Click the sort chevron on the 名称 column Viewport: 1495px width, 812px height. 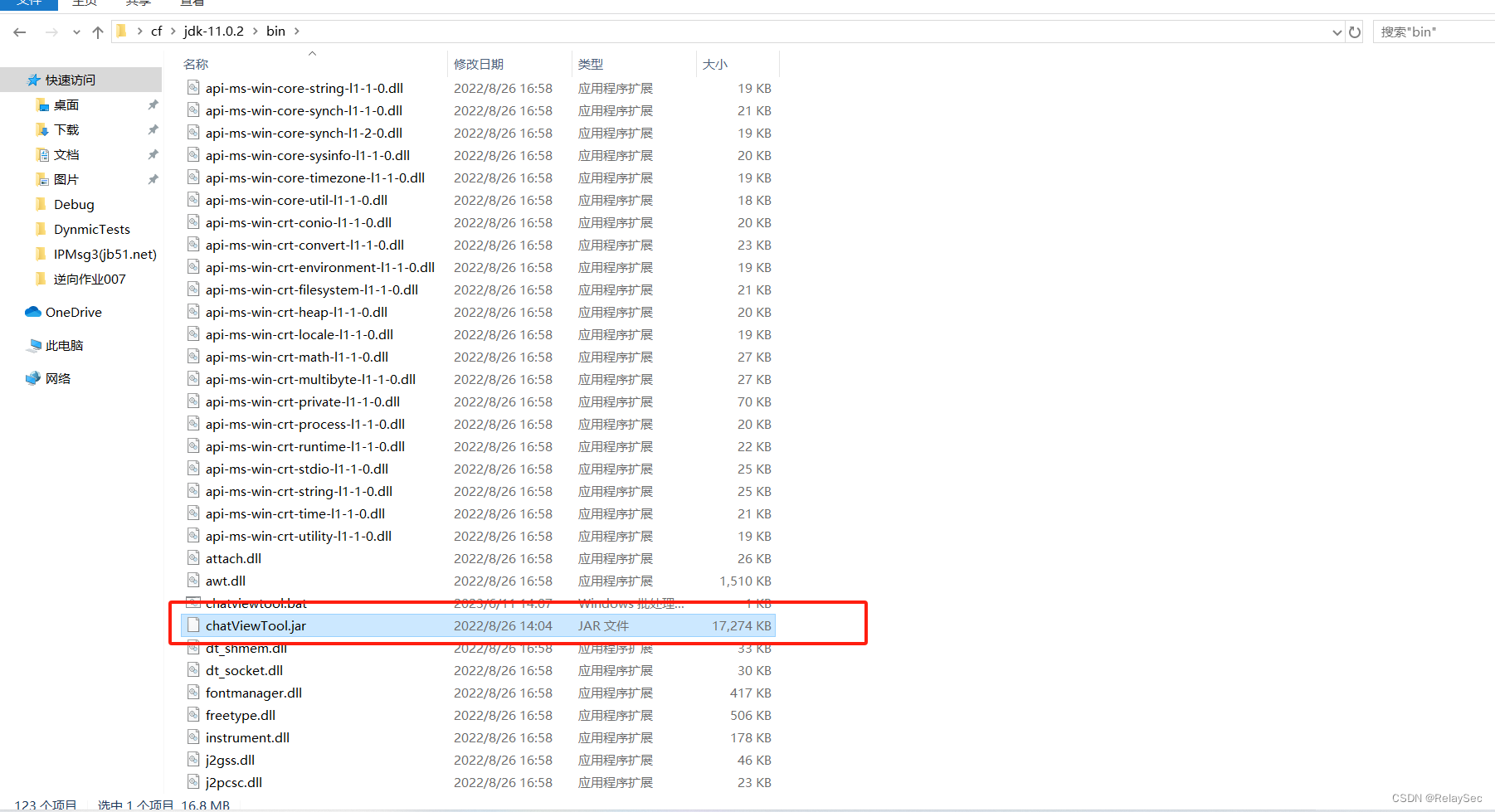click(x=313, y=52)
